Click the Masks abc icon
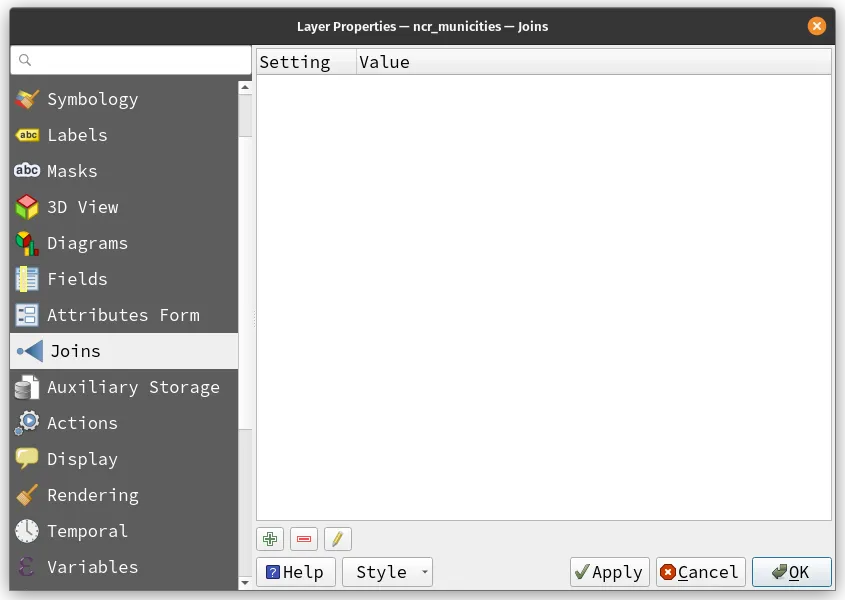845x600 pixels. pyautogui.click(x=28, y=170)
